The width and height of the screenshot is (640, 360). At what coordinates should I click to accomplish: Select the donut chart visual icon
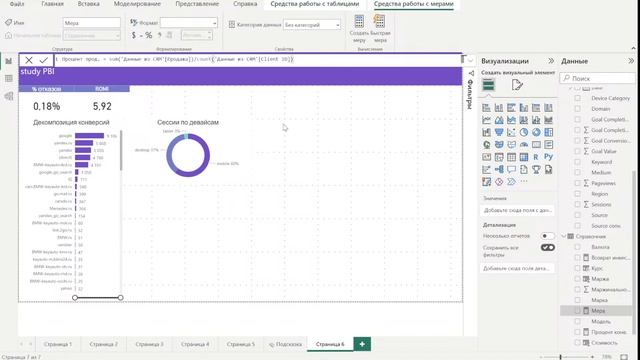pyautogui.click(x=536, y=132)
